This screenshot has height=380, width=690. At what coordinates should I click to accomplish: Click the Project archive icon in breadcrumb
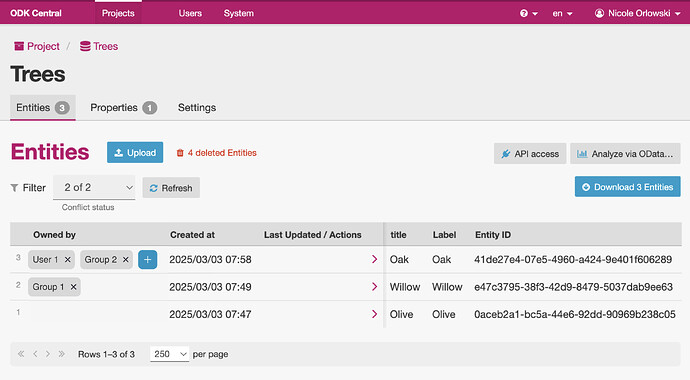tap(19, 46)
